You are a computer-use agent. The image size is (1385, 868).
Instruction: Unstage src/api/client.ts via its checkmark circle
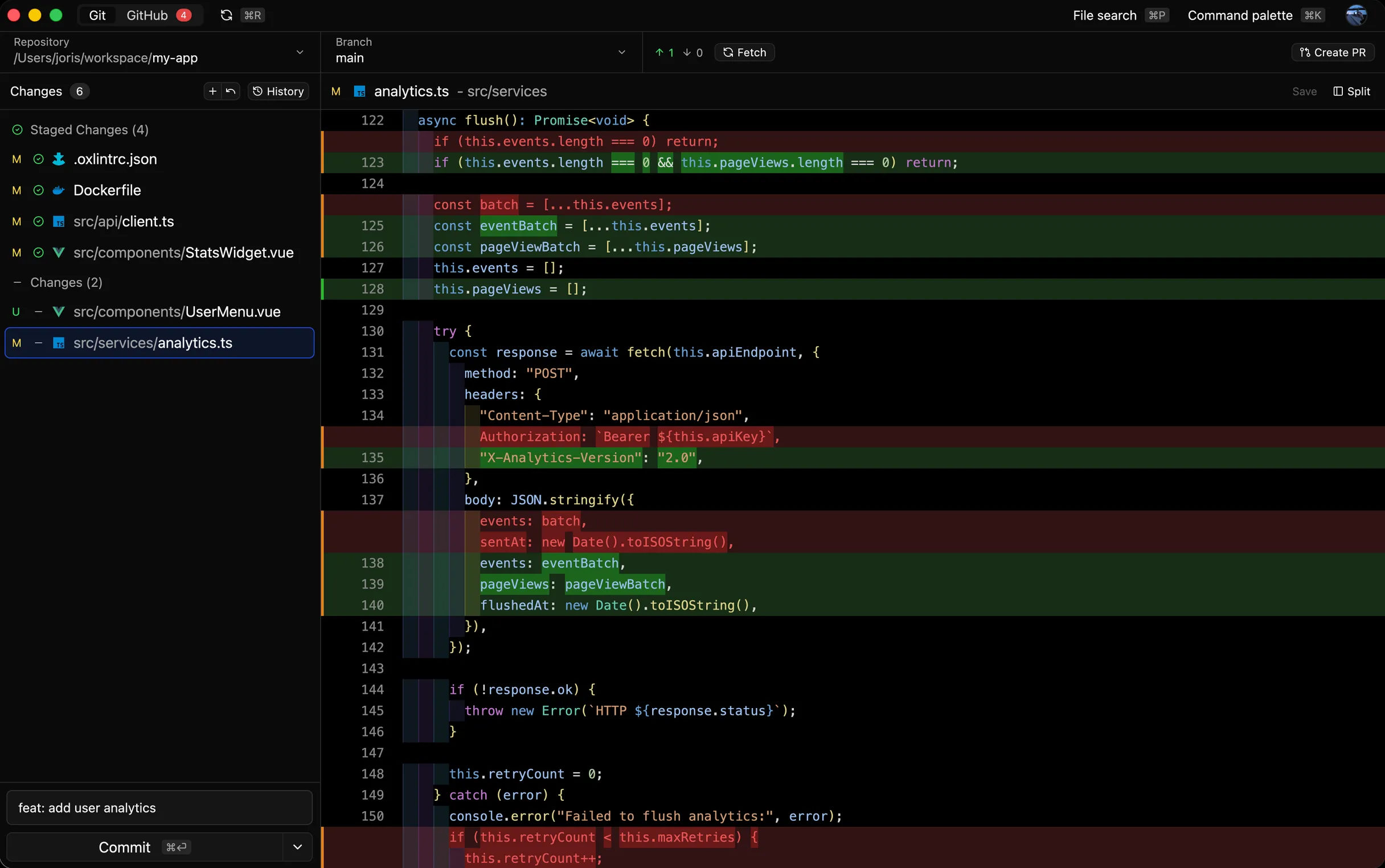[38, 221]
